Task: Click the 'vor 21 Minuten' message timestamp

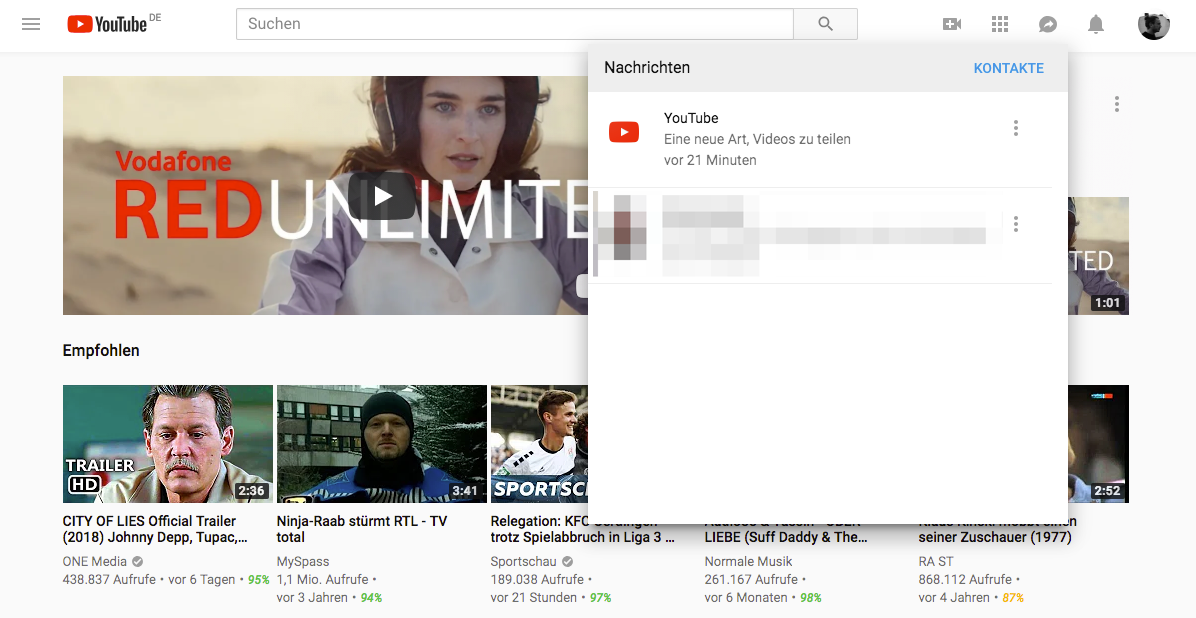Action: (x=710, y=160)
